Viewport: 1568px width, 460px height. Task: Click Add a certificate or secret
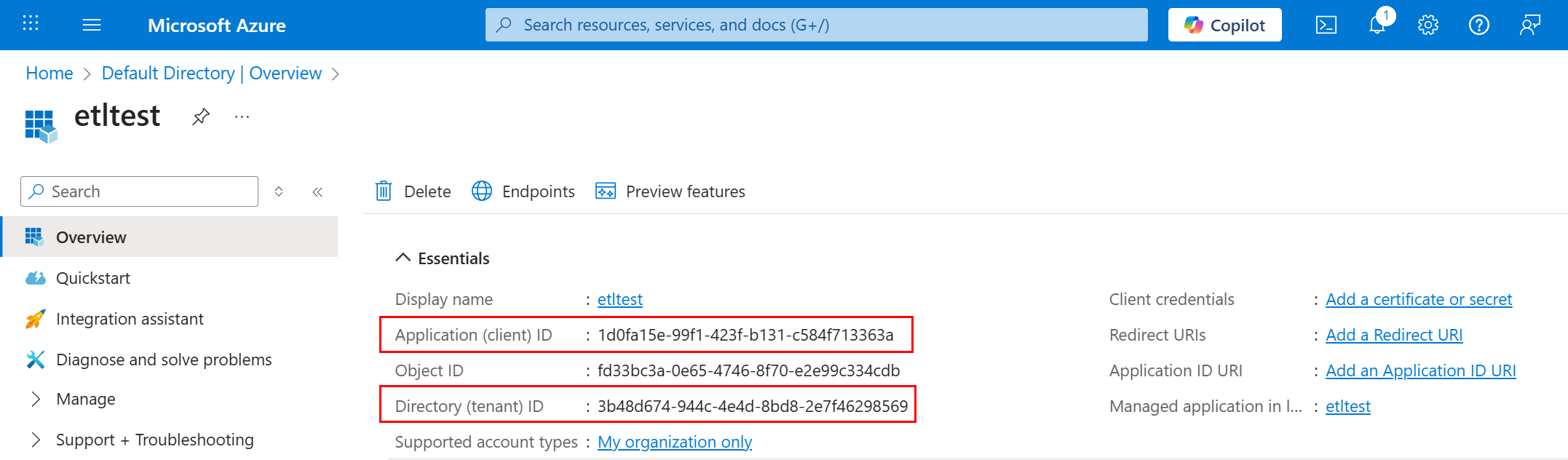coord(1419,299)
